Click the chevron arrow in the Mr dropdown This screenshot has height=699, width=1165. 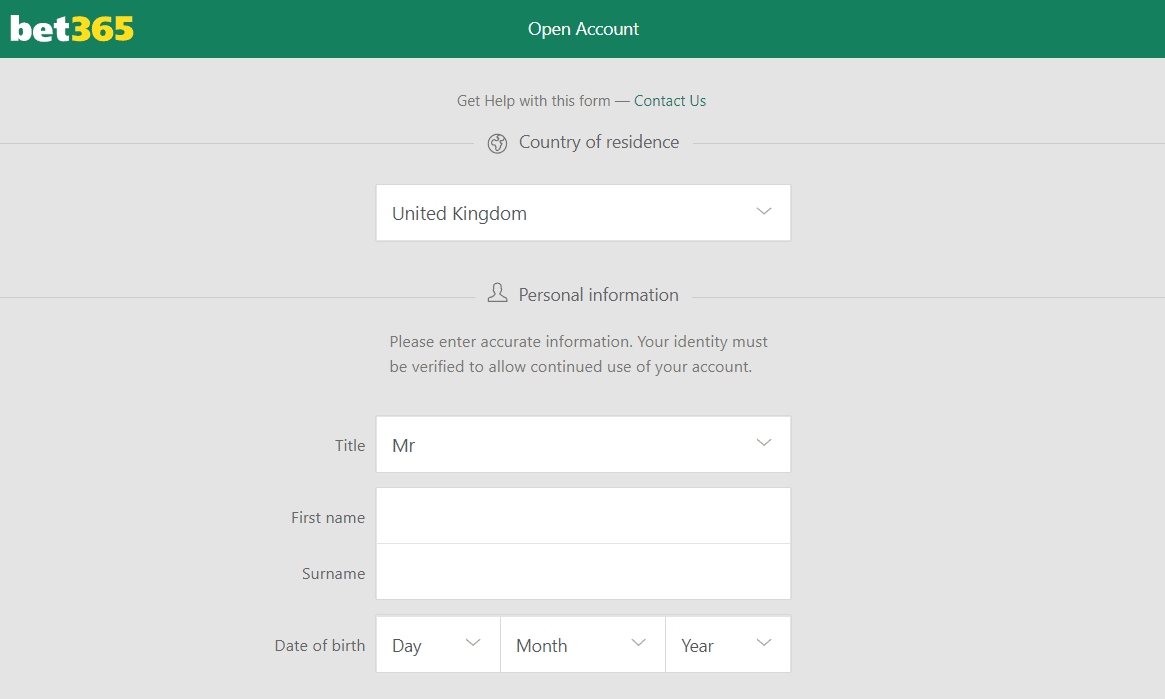coord(764,444)
